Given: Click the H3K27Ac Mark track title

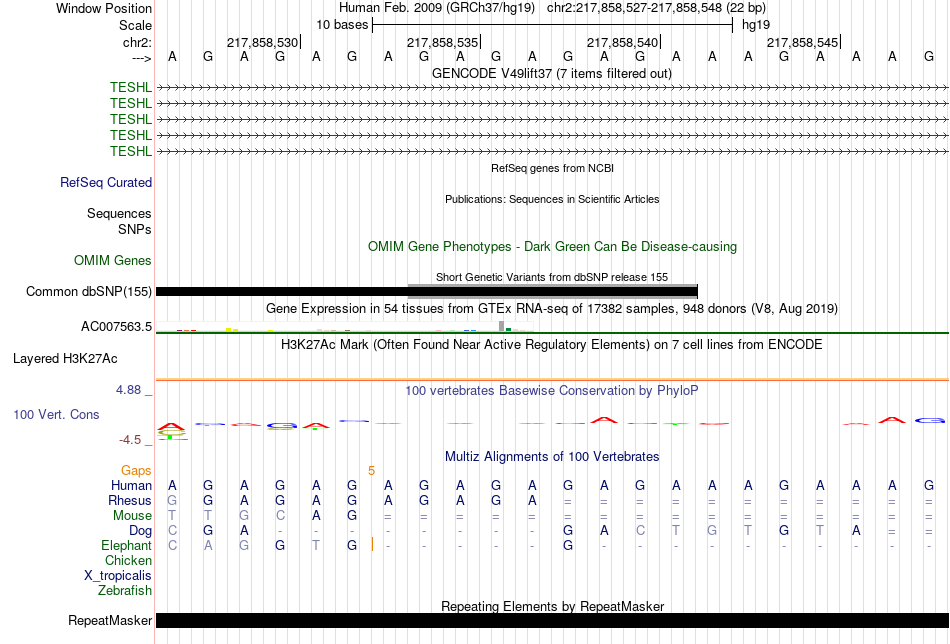Looking at the screenshot, I should coord(551,345).
